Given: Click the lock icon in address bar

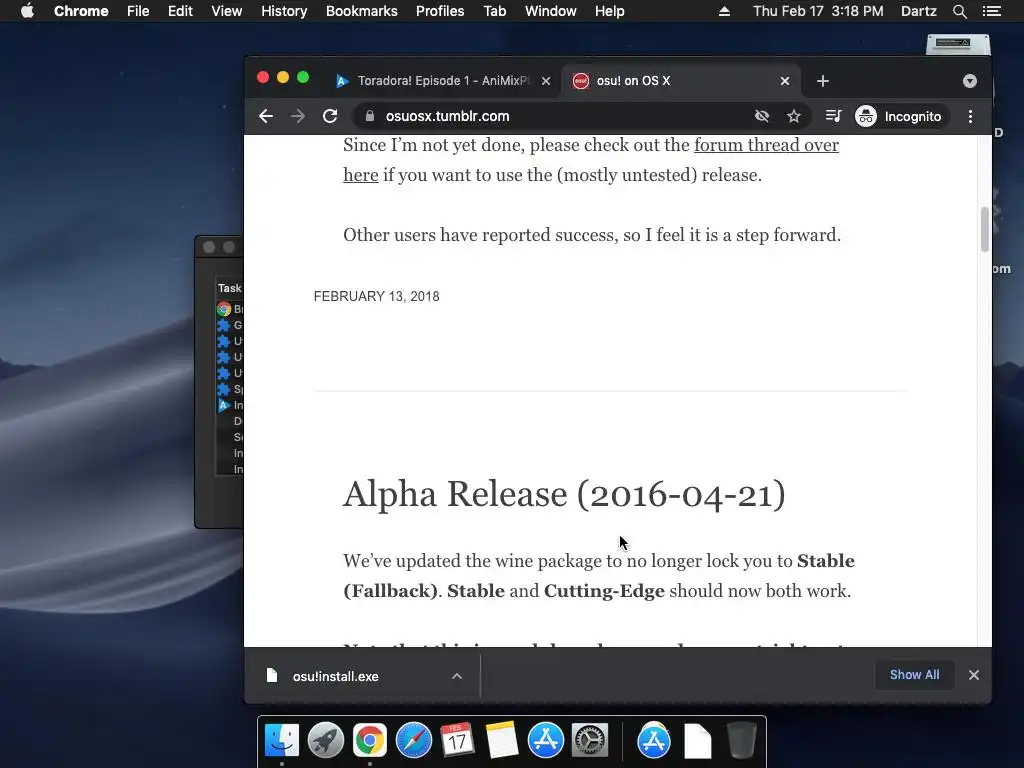Looking at the screenshot, I should [370, 116].
